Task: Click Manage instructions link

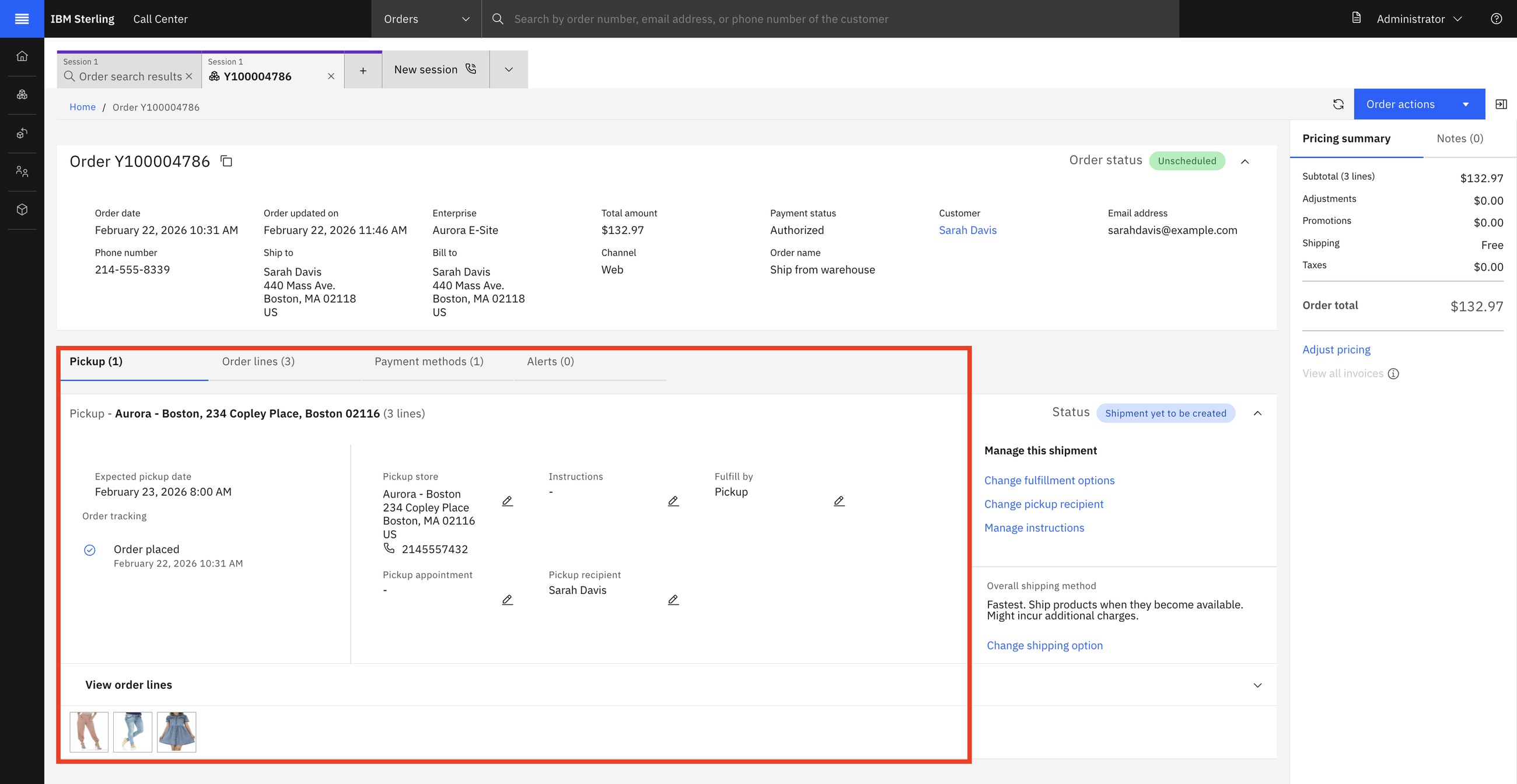Action: 1034,528
